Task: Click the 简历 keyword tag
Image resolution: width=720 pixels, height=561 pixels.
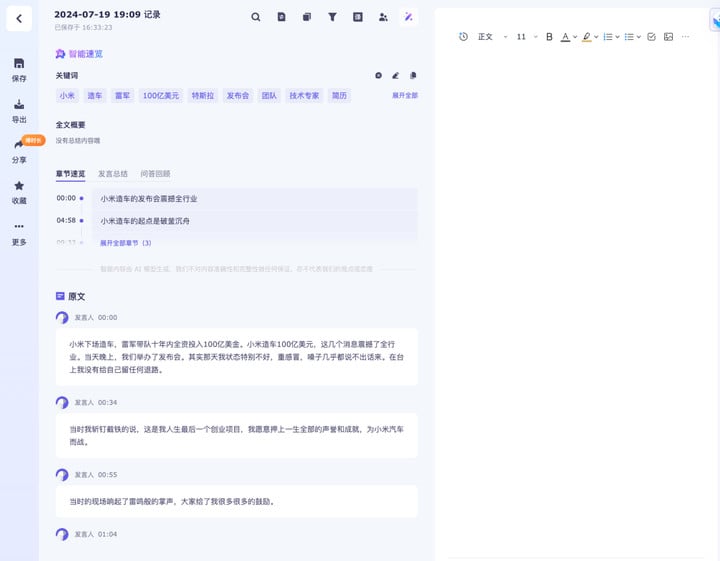Action: pos(339,95)
